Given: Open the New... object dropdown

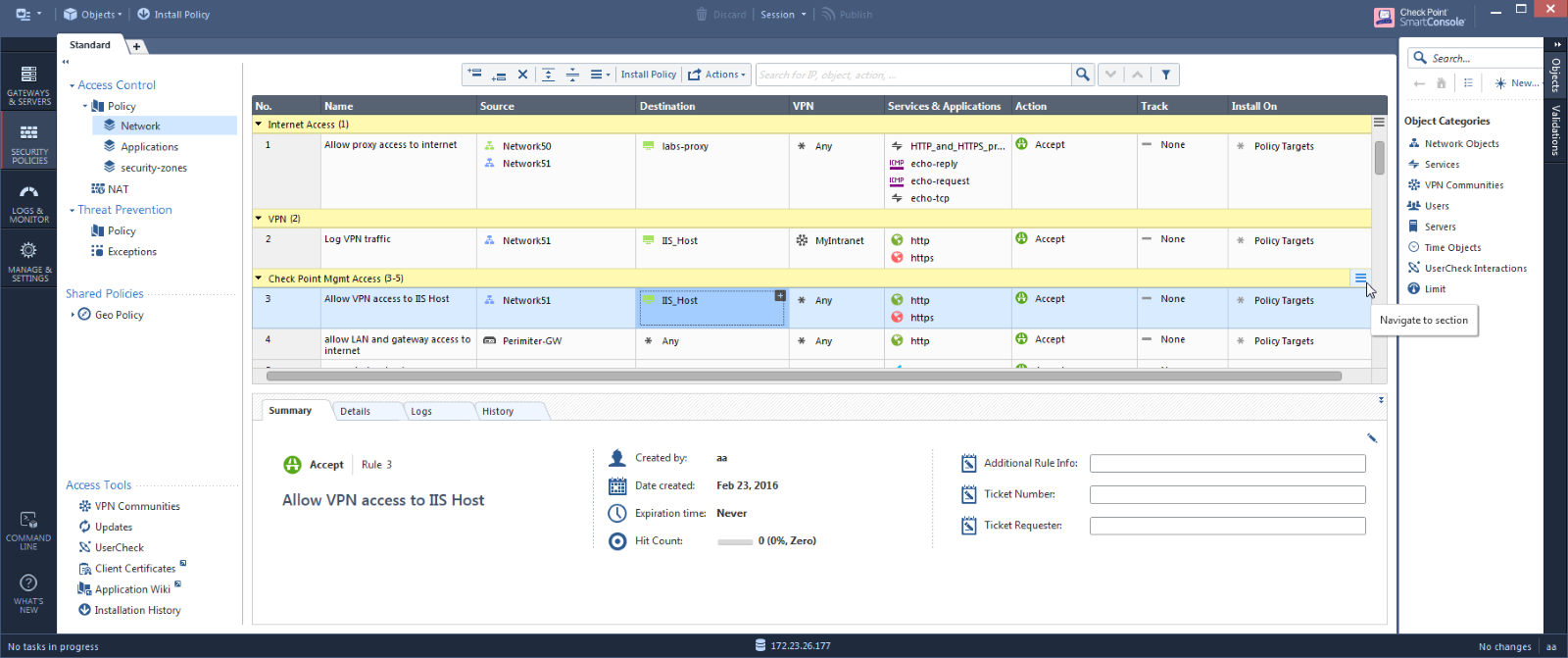Looking at the screenshot, I should (1516, 83).
